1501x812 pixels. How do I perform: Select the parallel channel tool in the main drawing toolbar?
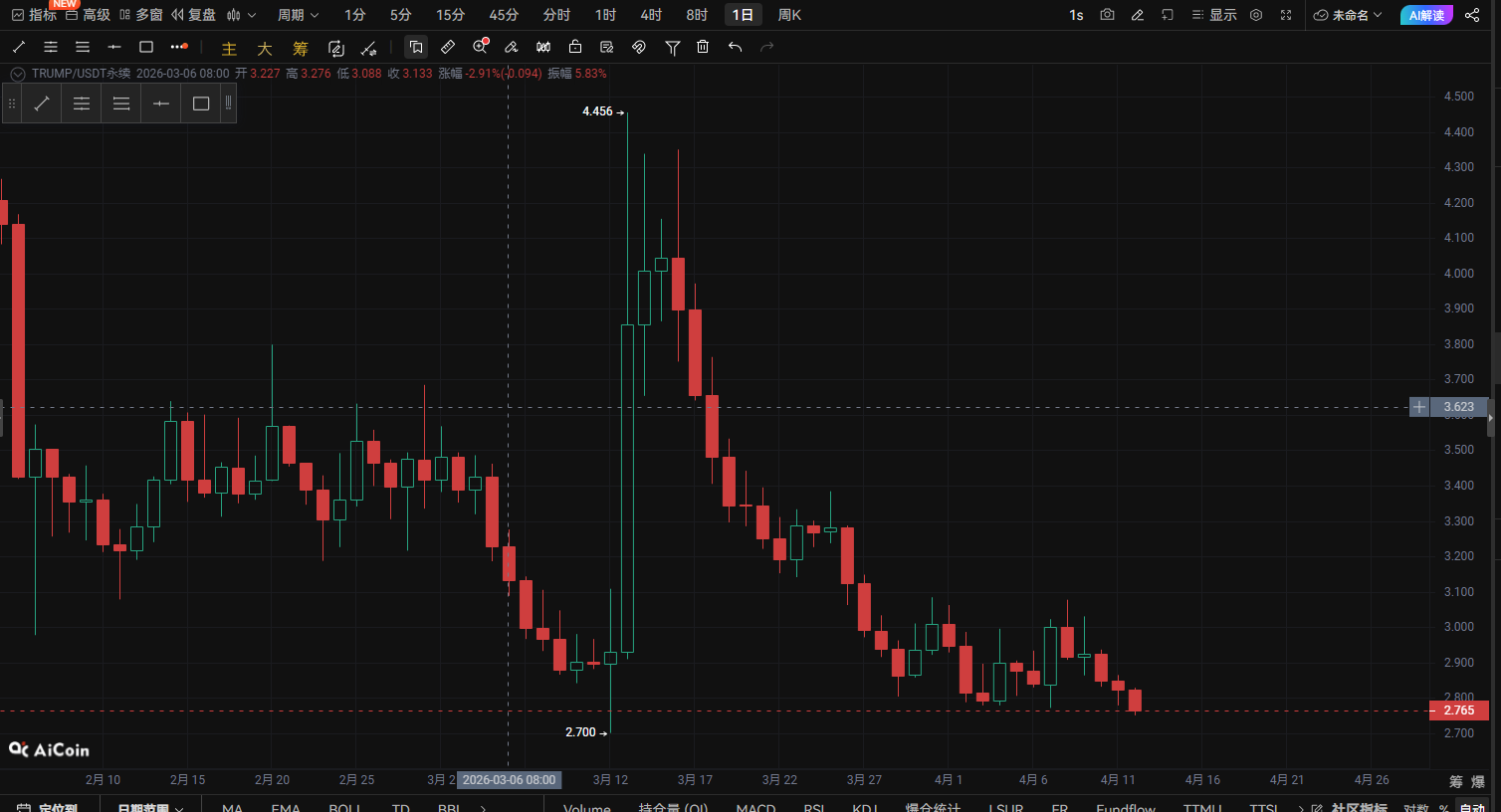51,47
